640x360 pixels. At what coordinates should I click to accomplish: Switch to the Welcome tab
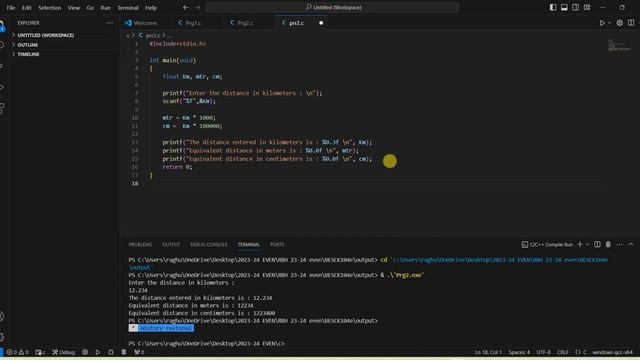(145, 23)
